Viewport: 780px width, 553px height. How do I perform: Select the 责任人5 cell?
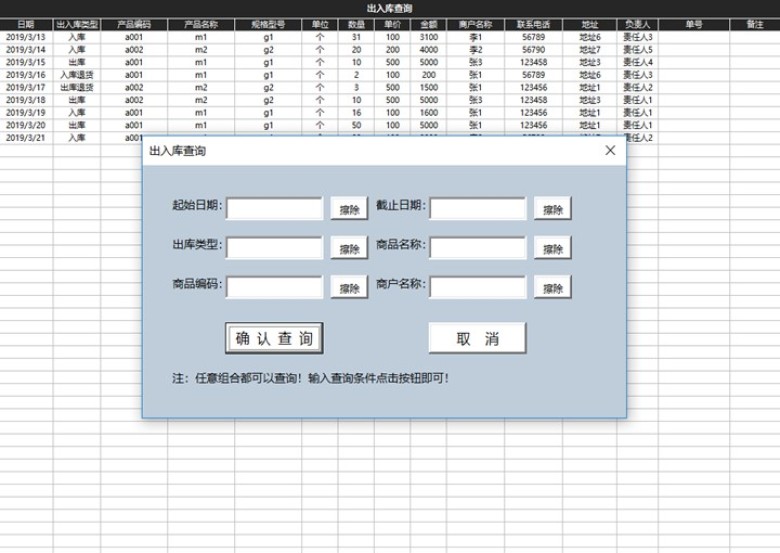click(x=638, y=50)
